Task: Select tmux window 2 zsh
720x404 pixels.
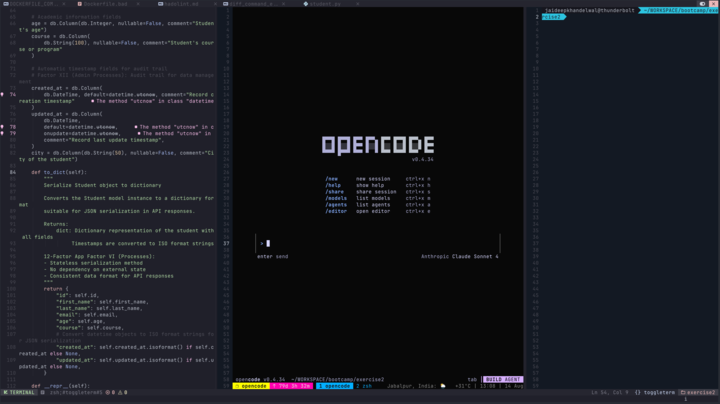Action: (x=364, y=386)
